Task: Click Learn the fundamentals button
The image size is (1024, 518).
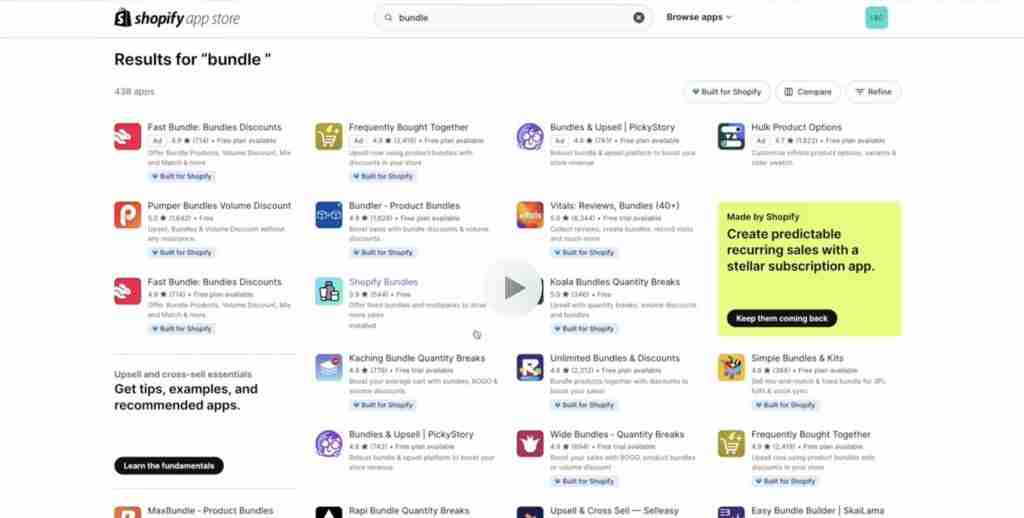Action: pos(168,466)
